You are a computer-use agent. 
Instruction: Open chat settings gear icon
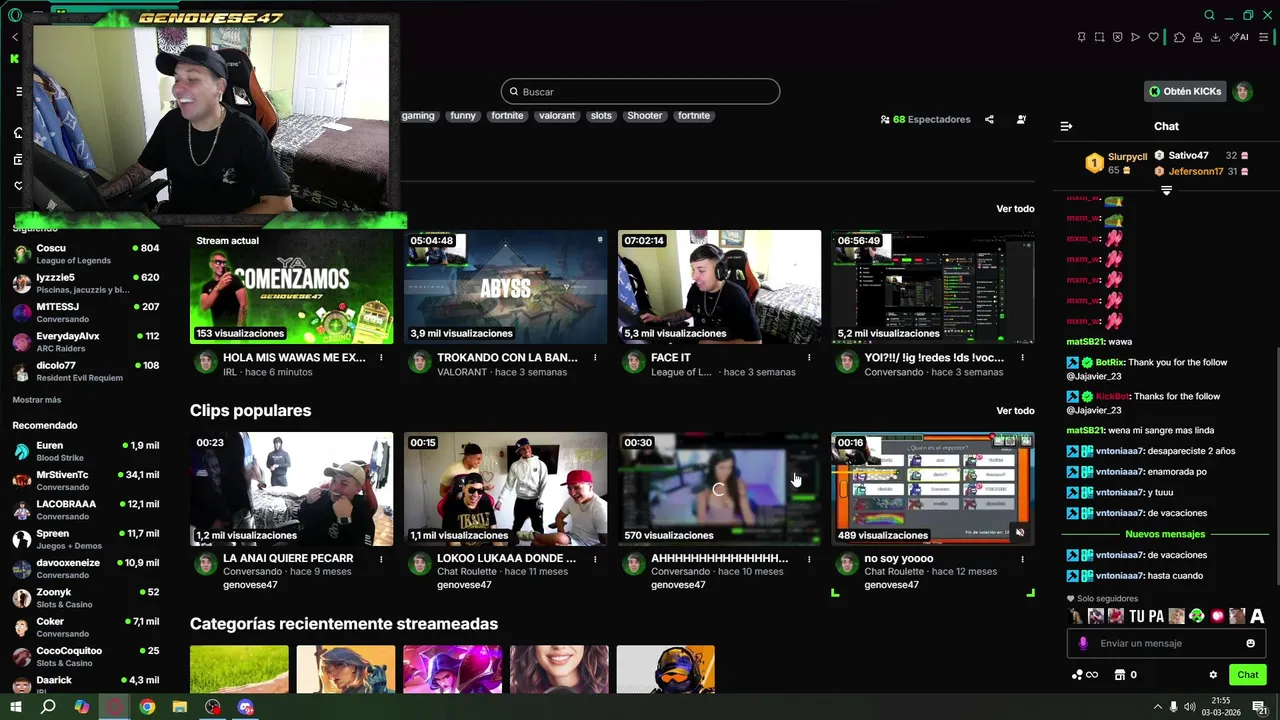point(1213,675)
